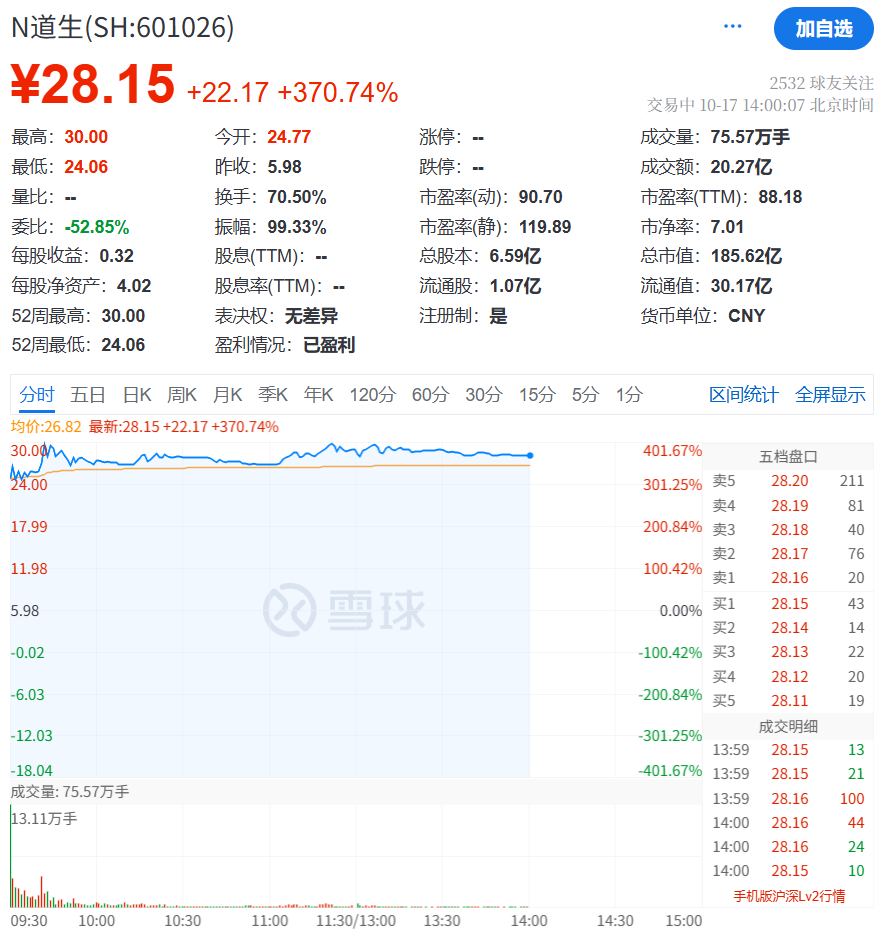Screen dimensions: 888x936
Task: Select the 日K candlestick tab
Action: click(x=137, y=395)
